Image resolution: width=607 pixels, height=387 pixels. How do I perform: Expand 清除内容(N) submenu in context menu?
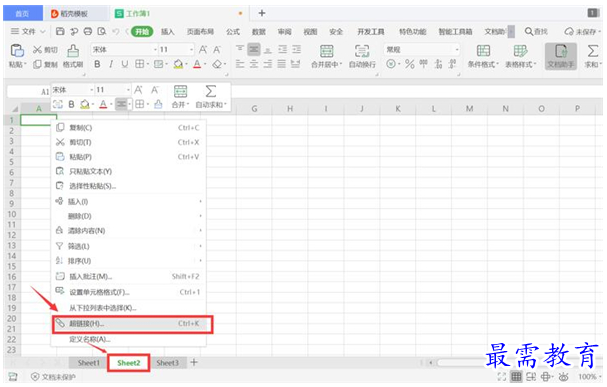(128, 231)
